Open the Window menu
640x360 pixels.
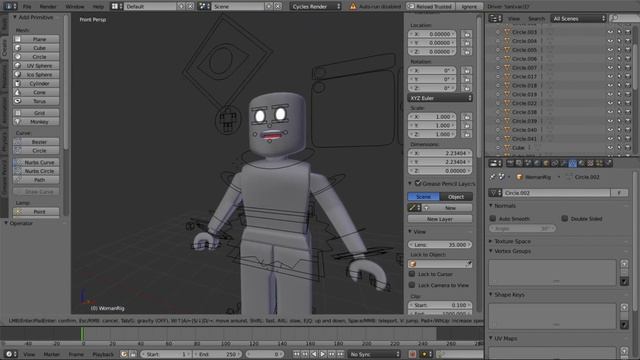[75, 7]
